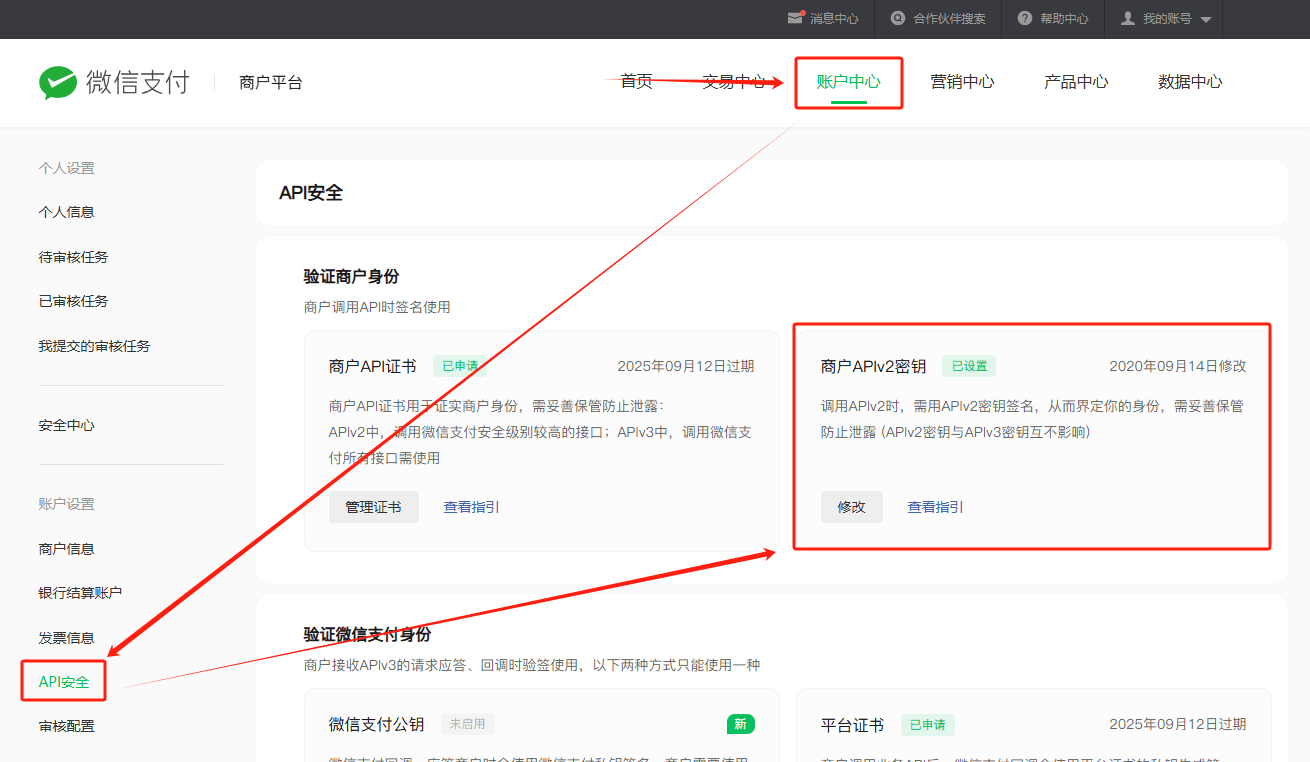
Task: Open 个人信息 in the sidebar
Action: pos(67,212)
